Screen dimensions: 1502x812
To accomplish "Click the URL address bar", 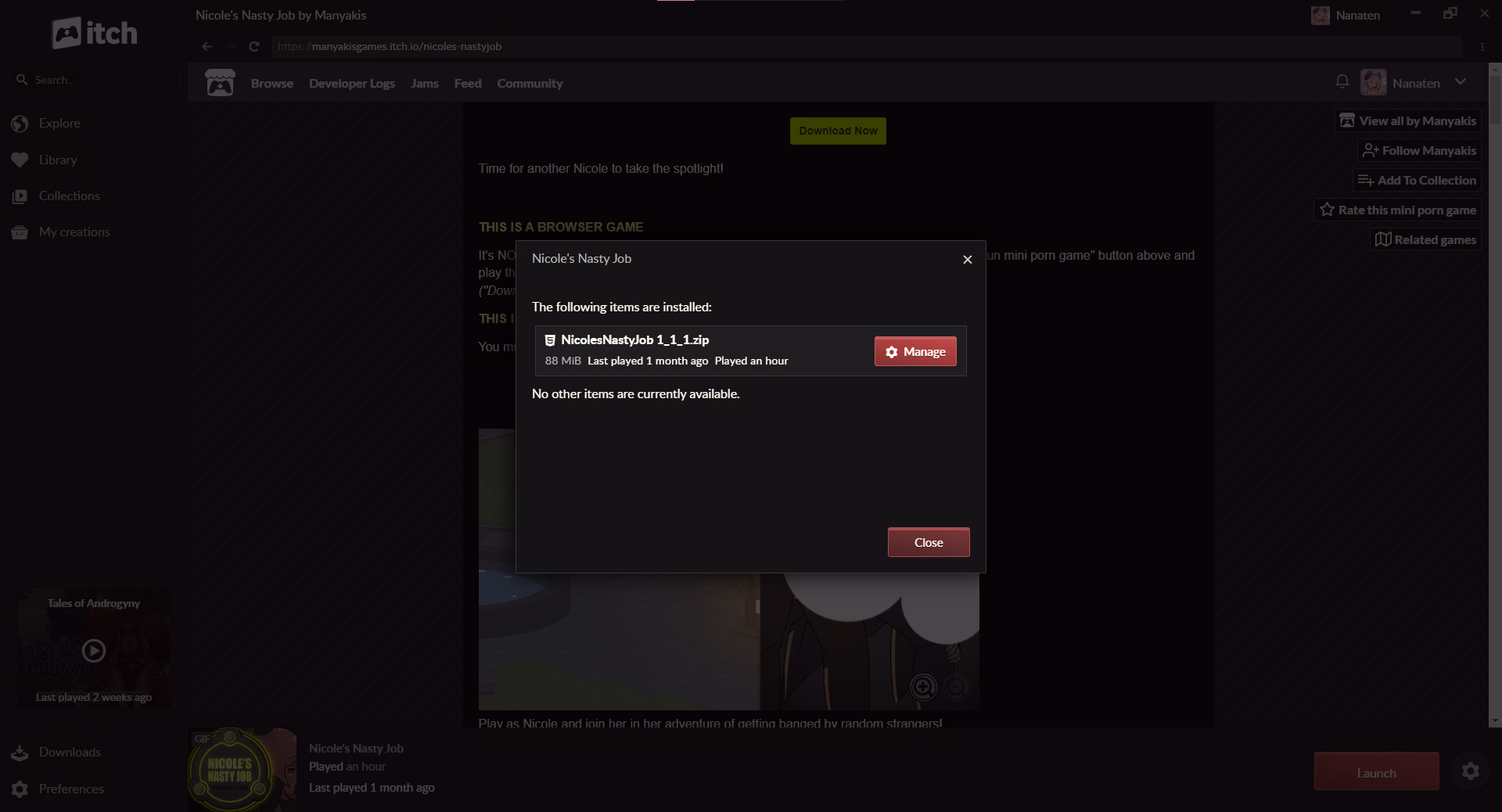I will (867, 46).
